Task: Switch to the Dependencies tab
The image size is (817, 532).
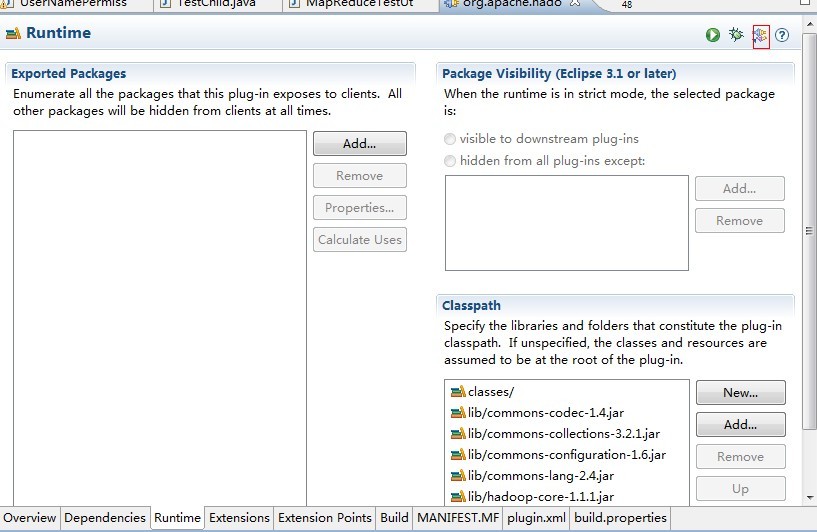Action: (x=104, y=518)
